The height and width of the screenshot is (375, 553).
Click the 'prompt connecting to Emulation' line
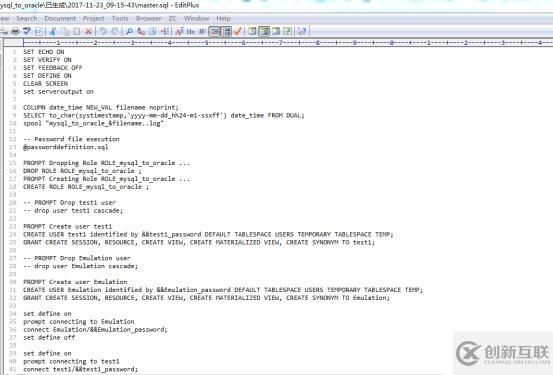coord(79,322)
